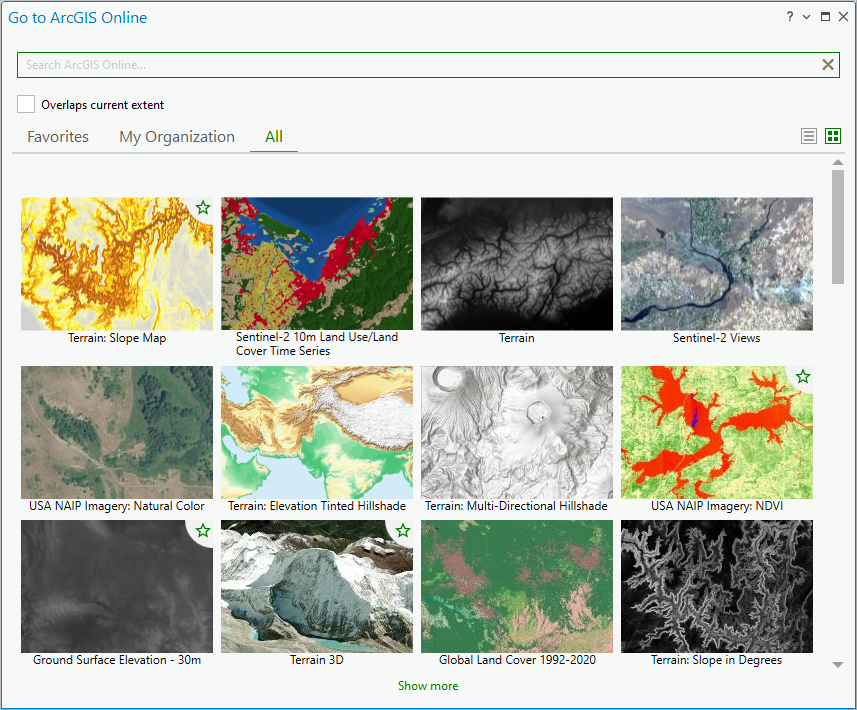
Task: Select Terrain: Multi-Directional Hillshade thumbnail
Action: [x=517, y=432]
